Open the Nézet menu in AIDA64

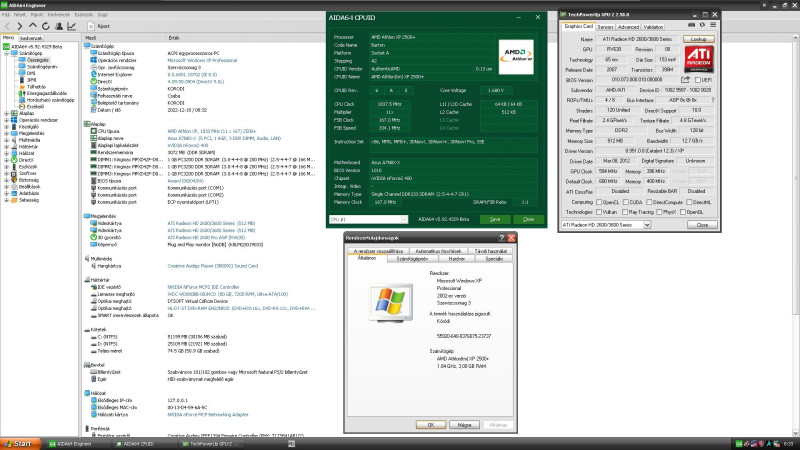(x=19, y=15)
